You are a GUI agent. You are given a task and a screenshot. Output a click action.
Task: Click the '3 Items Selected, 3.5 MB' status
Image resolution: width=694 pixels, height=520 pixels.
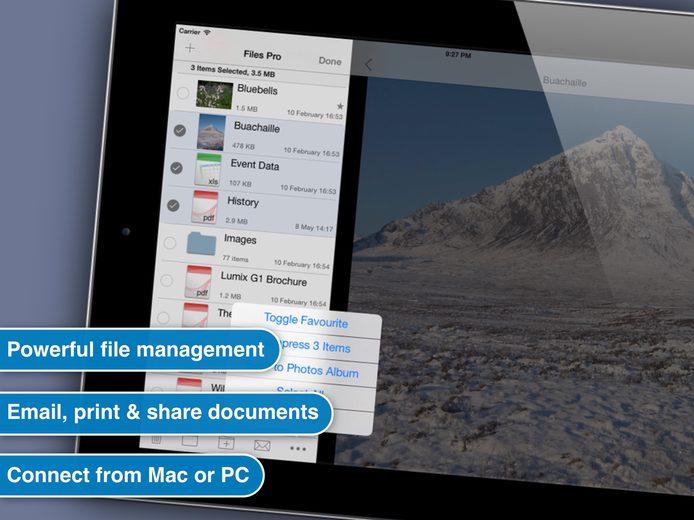click(x=232, y=71)
